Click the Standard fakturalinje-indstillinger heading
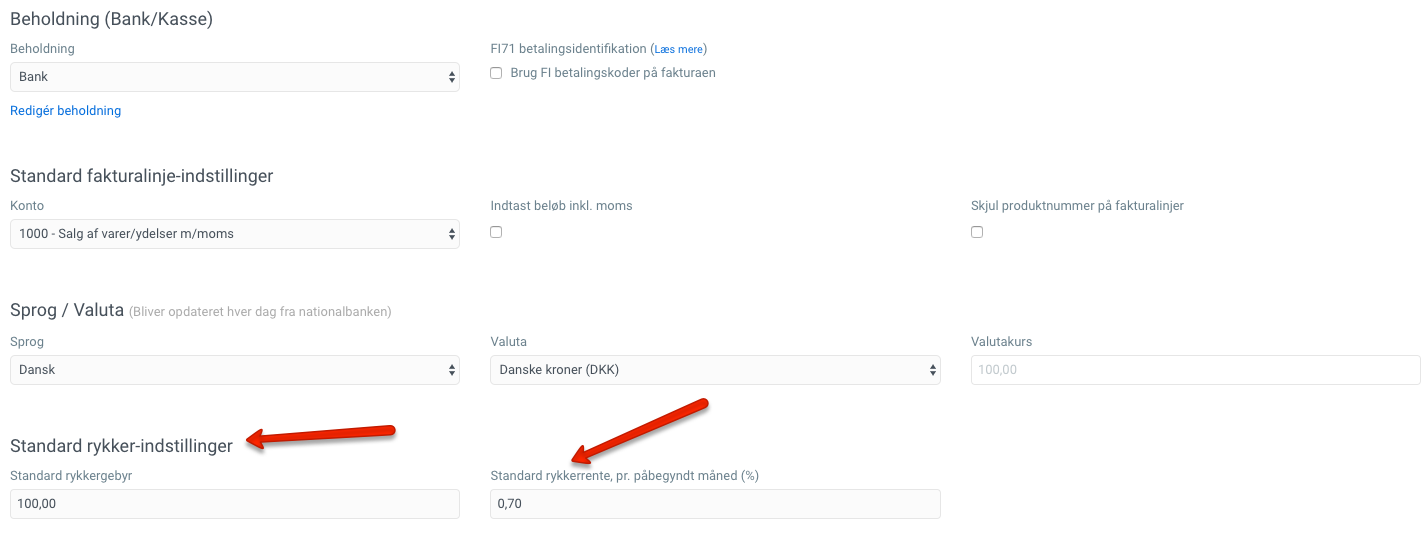 pyautogui.click(x=141, y=176)
